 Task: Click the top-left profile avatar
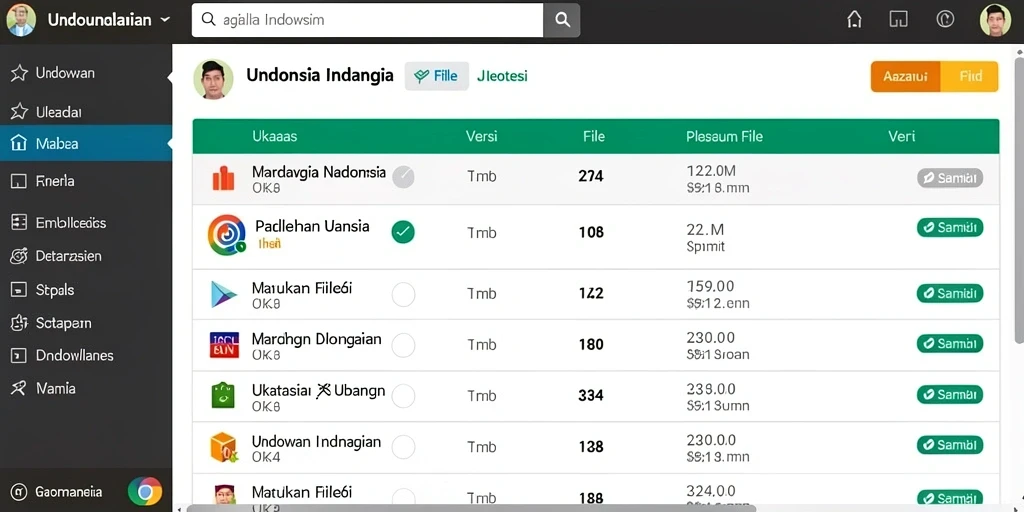21,20
